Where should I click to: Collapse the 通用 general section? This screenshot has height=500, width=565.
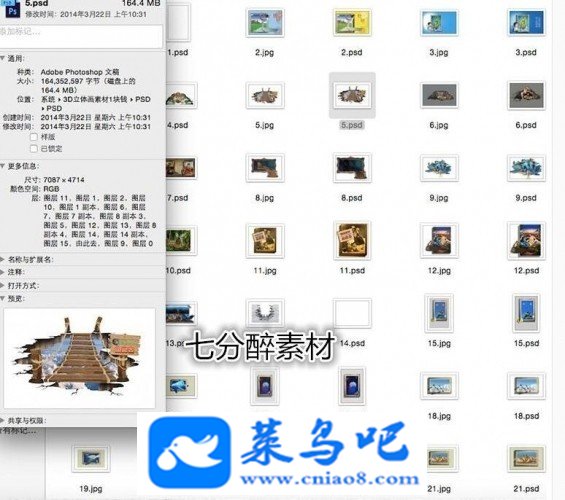(3, 58)
